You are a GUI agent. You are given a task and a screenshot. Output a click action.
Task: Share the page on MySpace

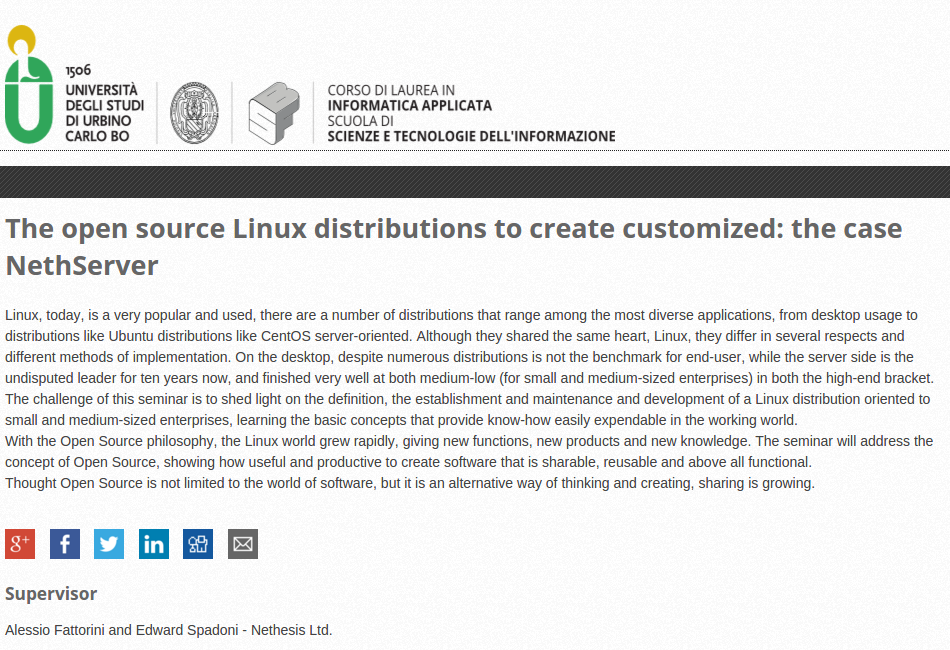[x=198, y=543]
